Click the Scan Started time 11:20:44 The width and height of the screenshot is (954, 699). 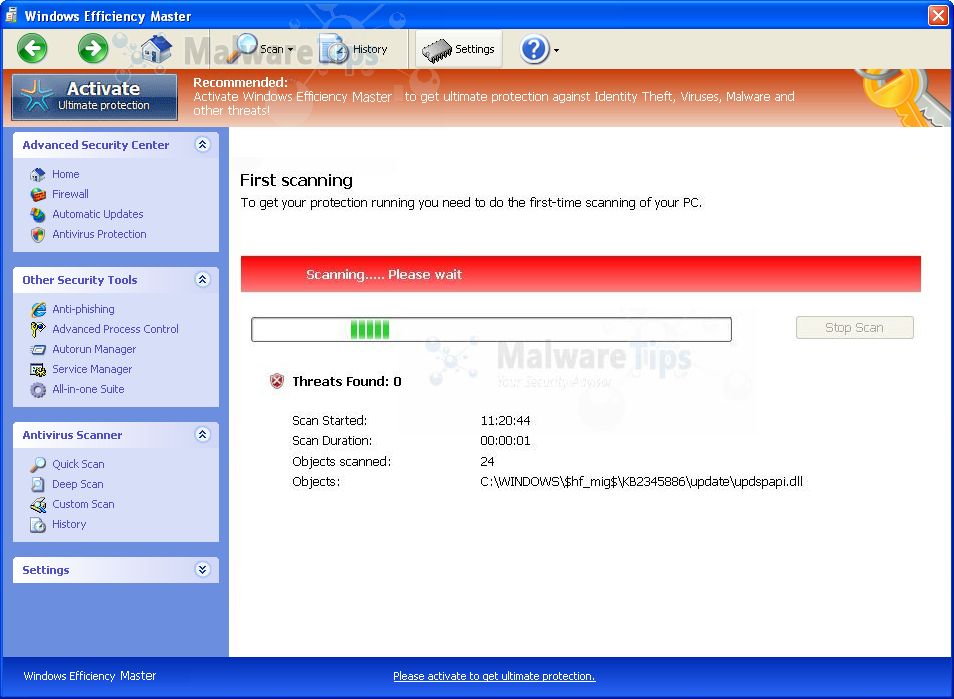pos(506,421)
